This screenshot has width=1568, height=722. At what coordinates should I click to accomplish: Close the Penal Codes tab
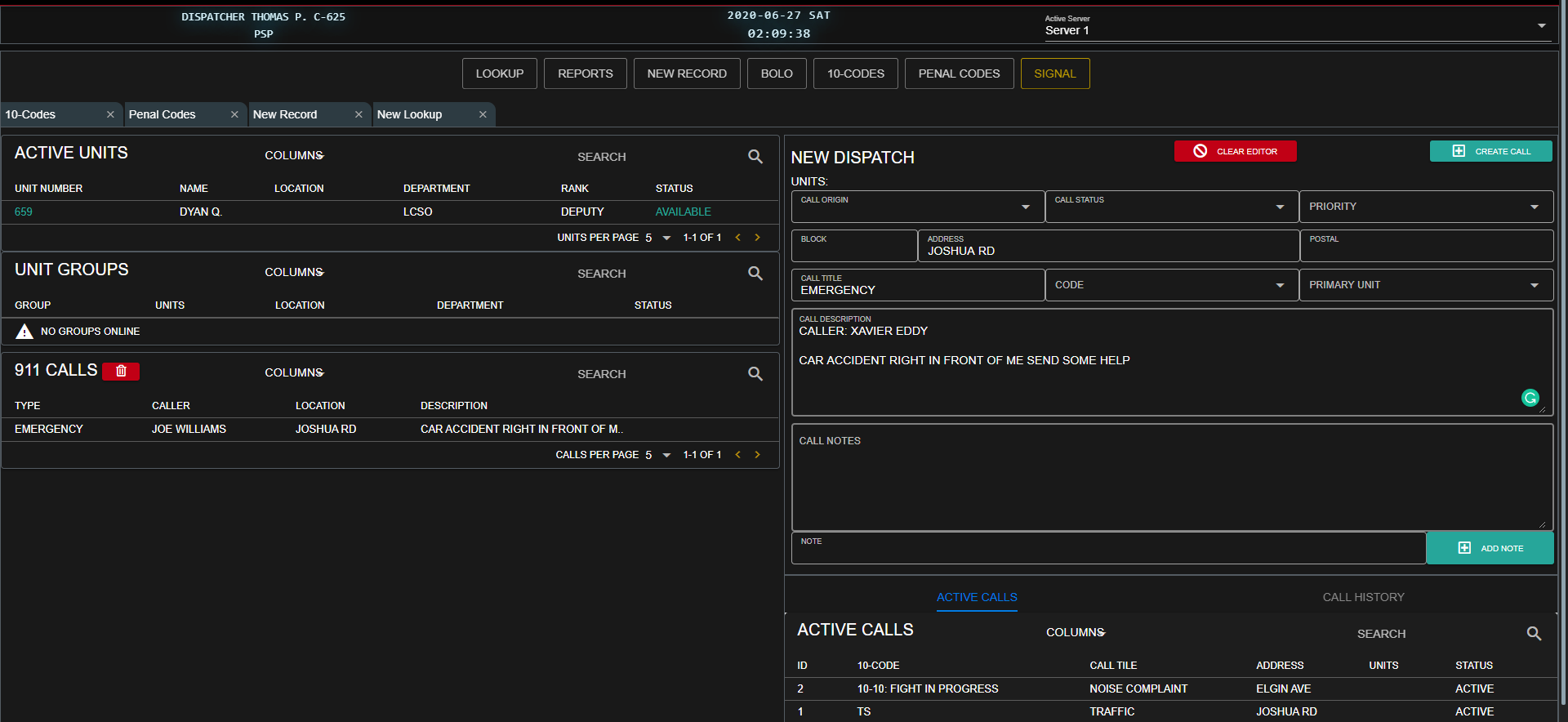(x=234, y=114)
